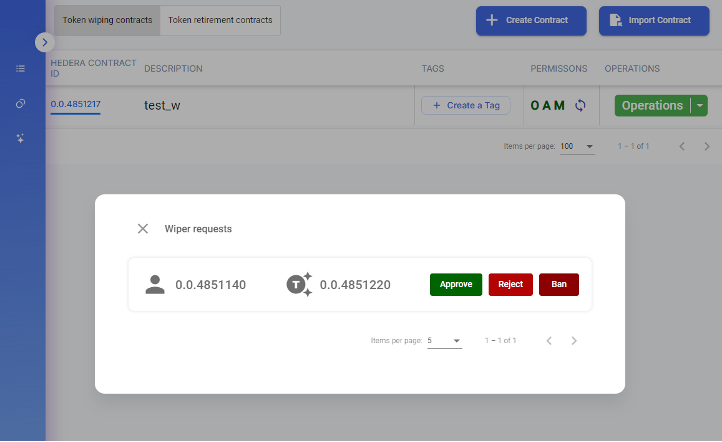
Task: Close the Wiper requests dialog
Action: point(143,229)
